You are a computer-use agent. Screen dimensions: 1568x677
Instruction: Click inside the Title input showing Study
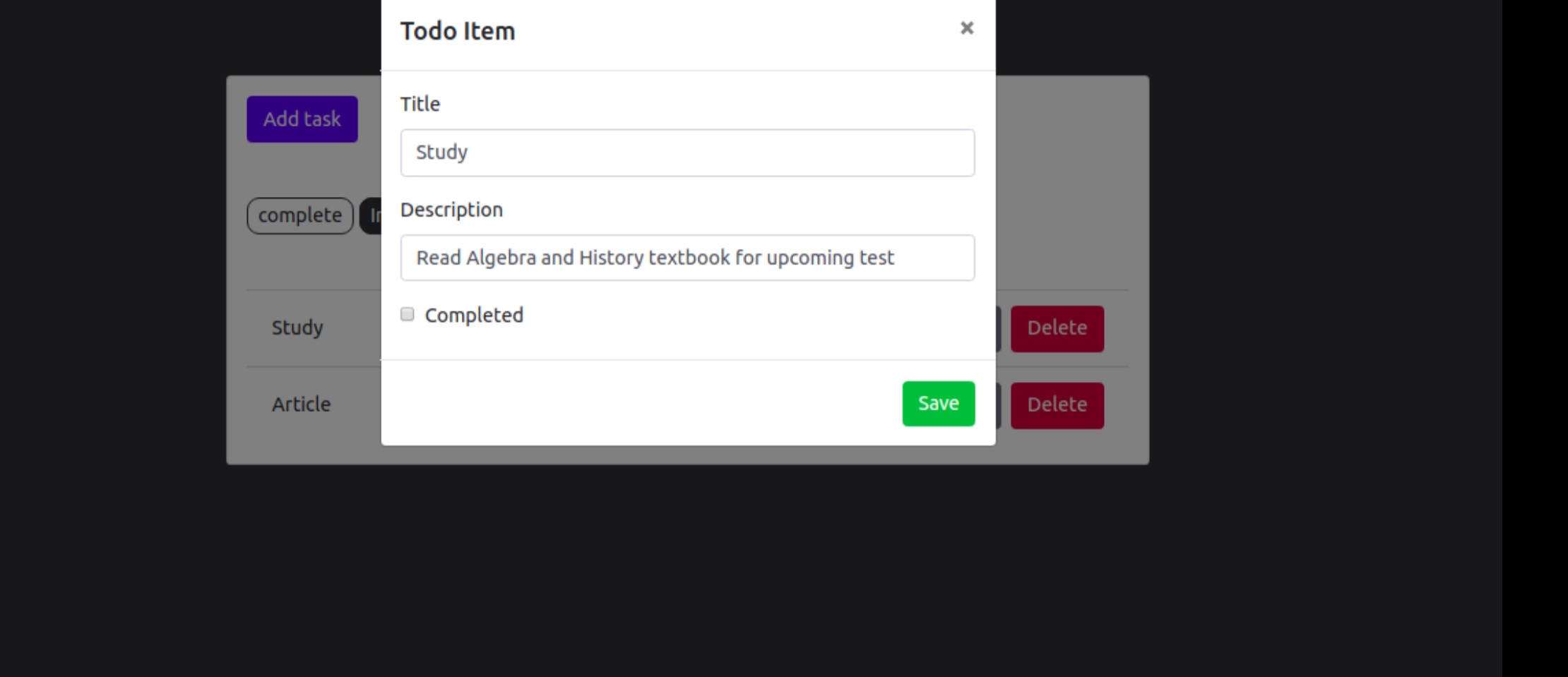point(687,152)
